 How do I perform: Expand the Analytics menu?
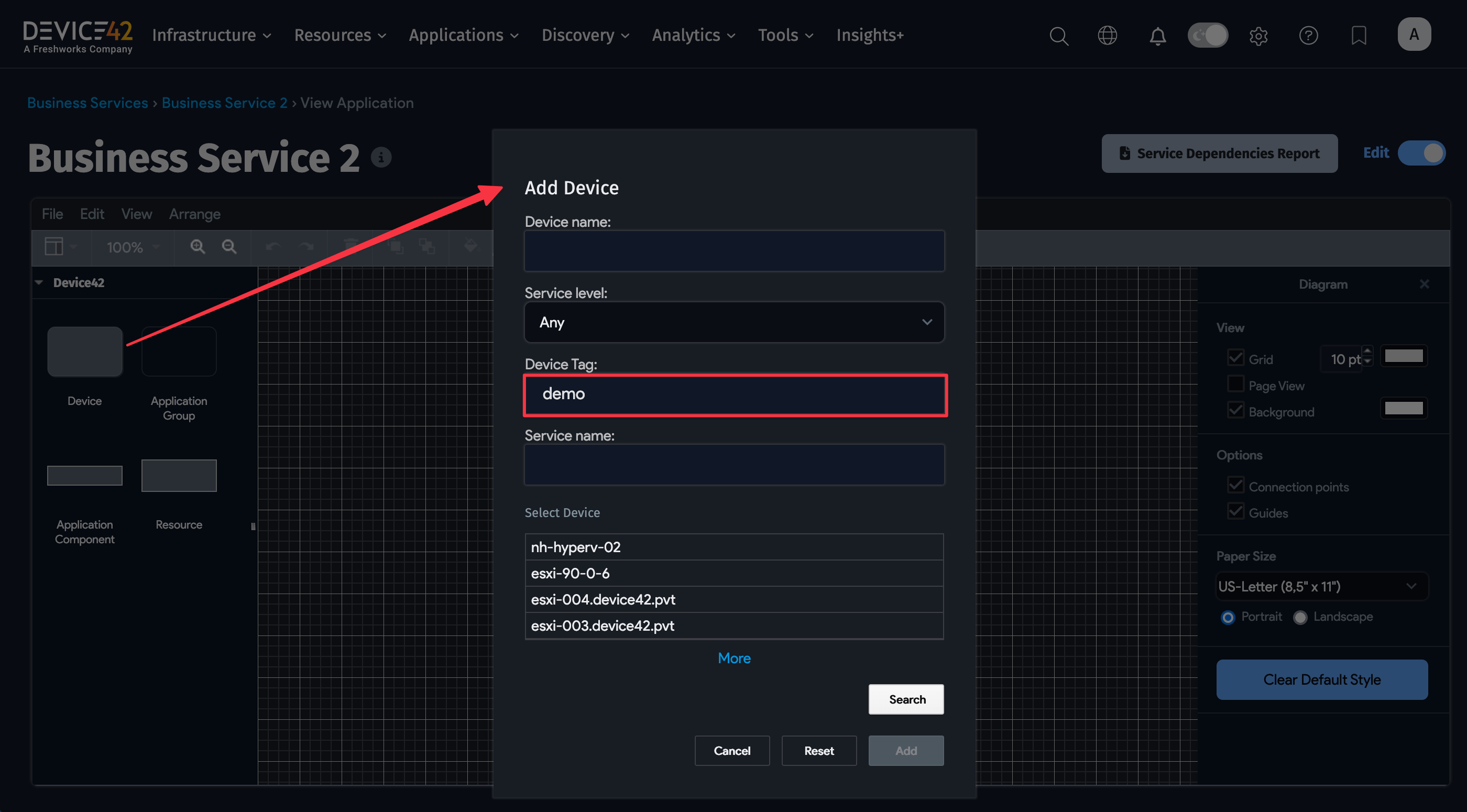[x=693, y=35]
